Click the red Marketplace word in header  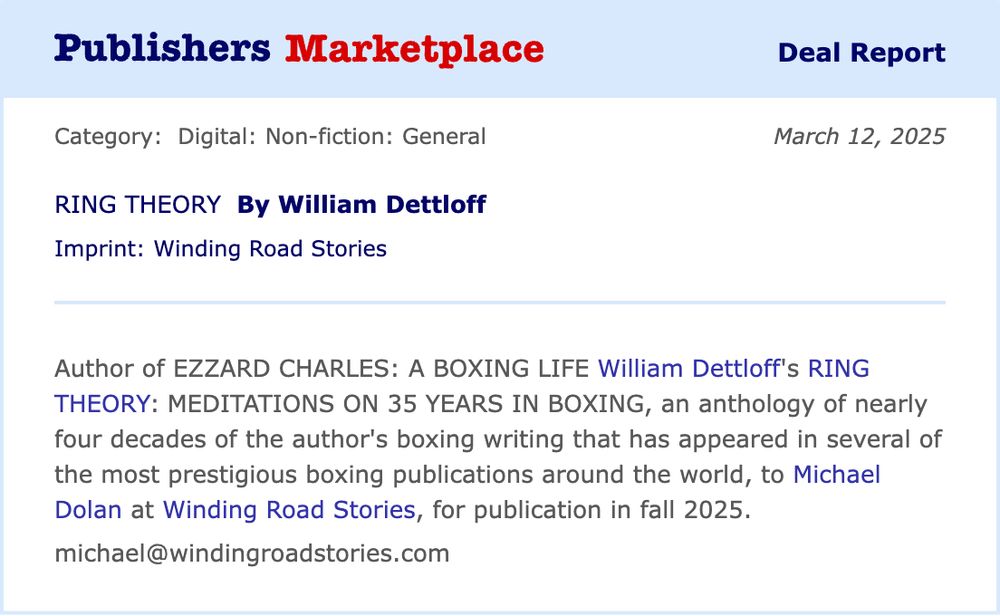(414, 48)
